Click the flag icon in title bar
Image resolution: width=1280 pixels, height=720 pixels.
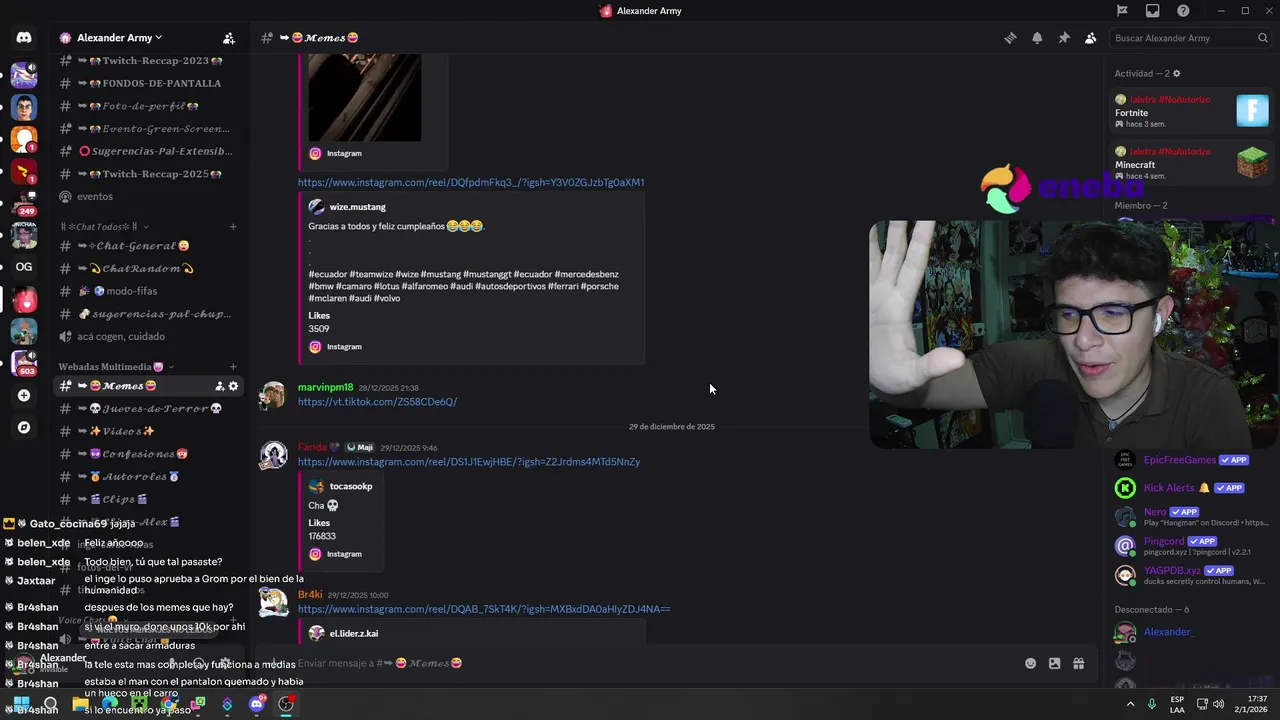1122,11
